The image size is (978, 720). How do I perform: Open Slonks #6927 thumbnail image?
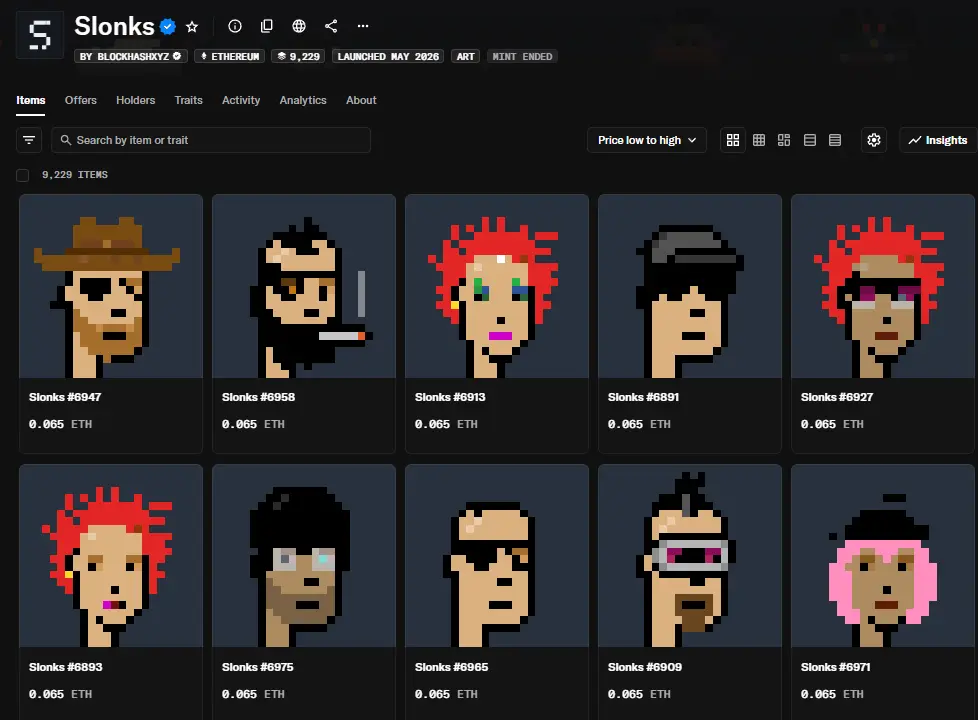(883, 286)
